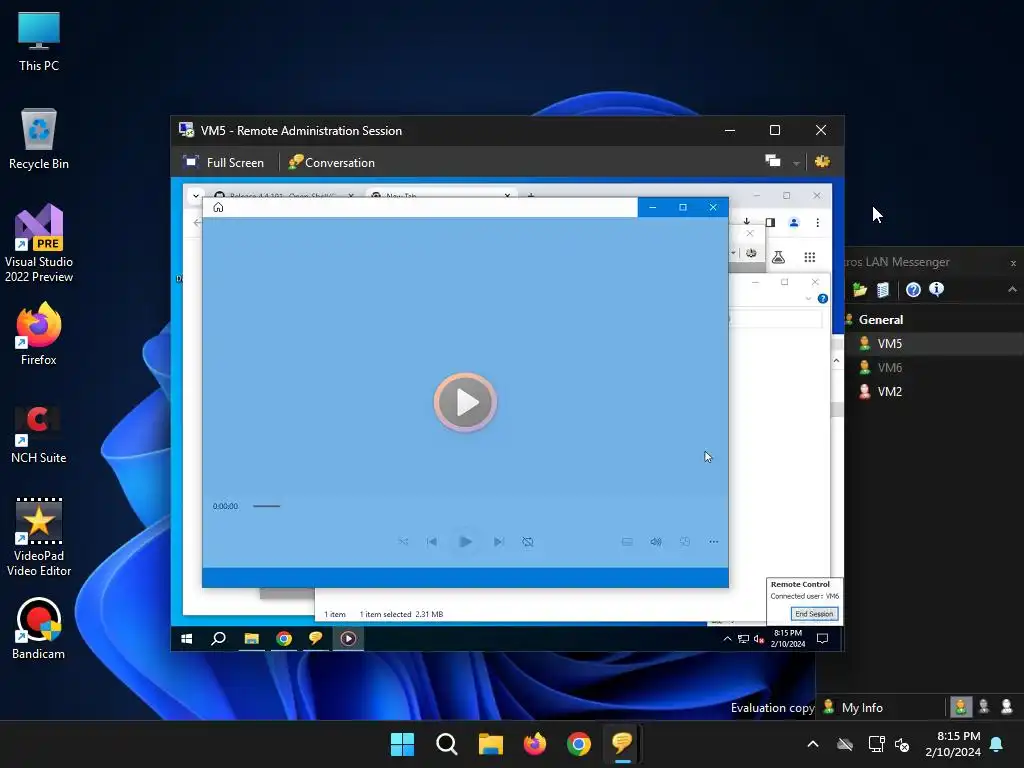Open Firefox from the host taskbar
Viewport: 1024px width, 768px height.
[x=535, y=744]
